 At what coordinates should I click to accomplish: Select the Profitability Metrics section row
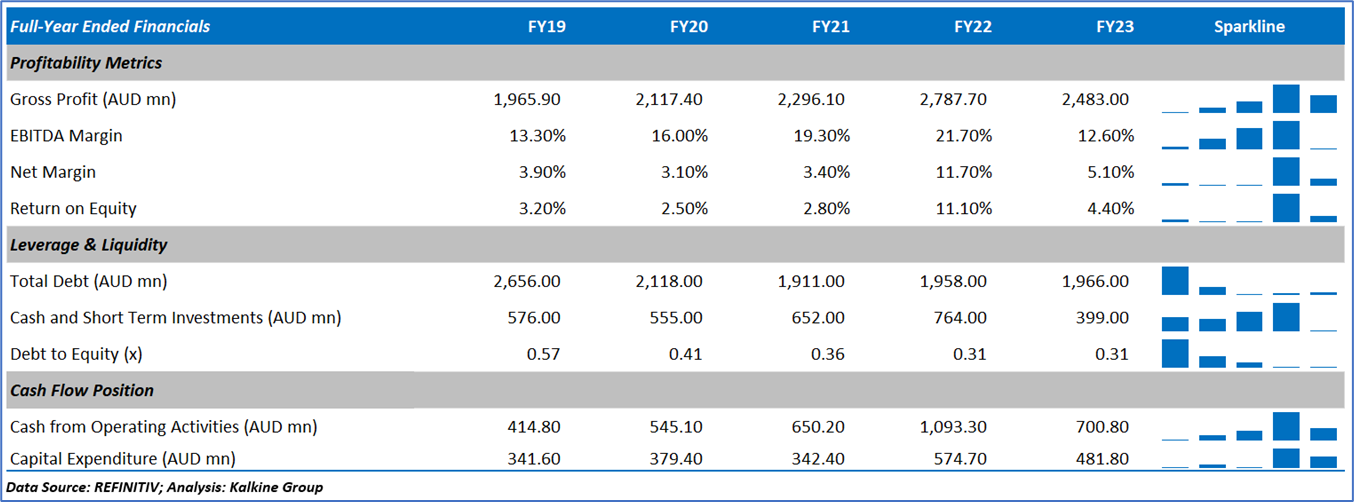click(x=86, y=63)
